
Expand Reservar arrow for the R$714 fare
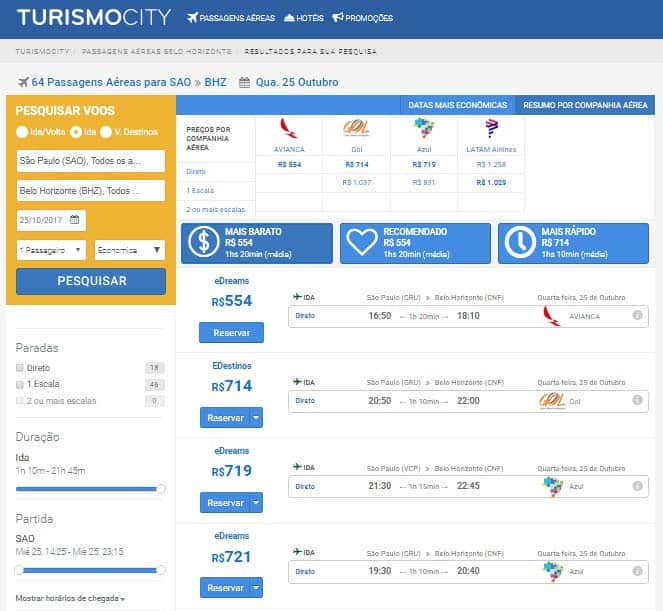256,417
